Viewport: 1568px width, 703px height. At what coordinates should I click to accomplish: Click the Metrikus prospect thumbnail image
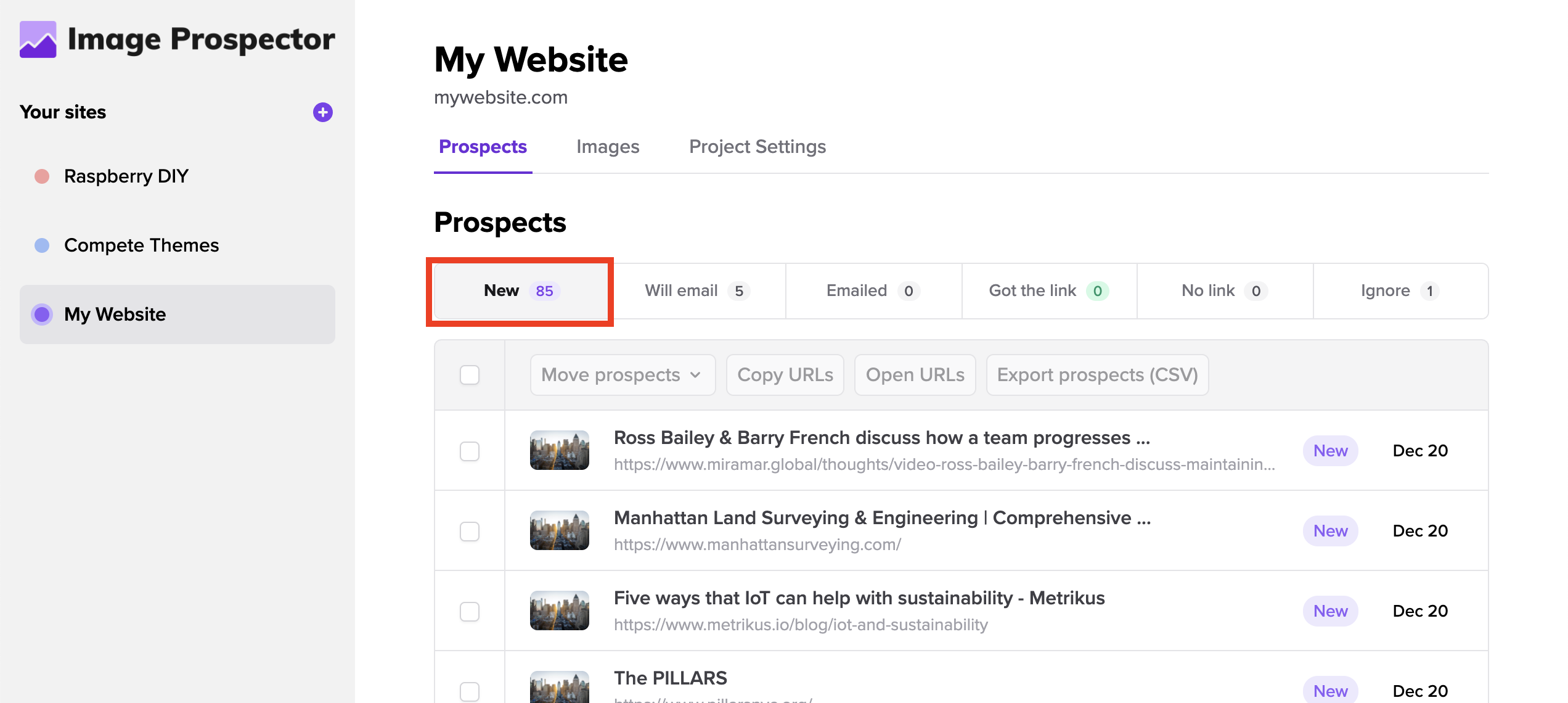(x=559, y=611)
